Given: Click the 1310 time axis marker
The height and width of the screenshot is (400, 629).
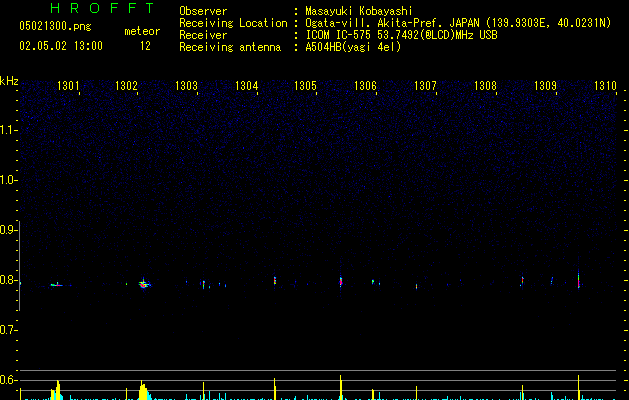Looking at the screenshot, I should (x=605, y=86).
